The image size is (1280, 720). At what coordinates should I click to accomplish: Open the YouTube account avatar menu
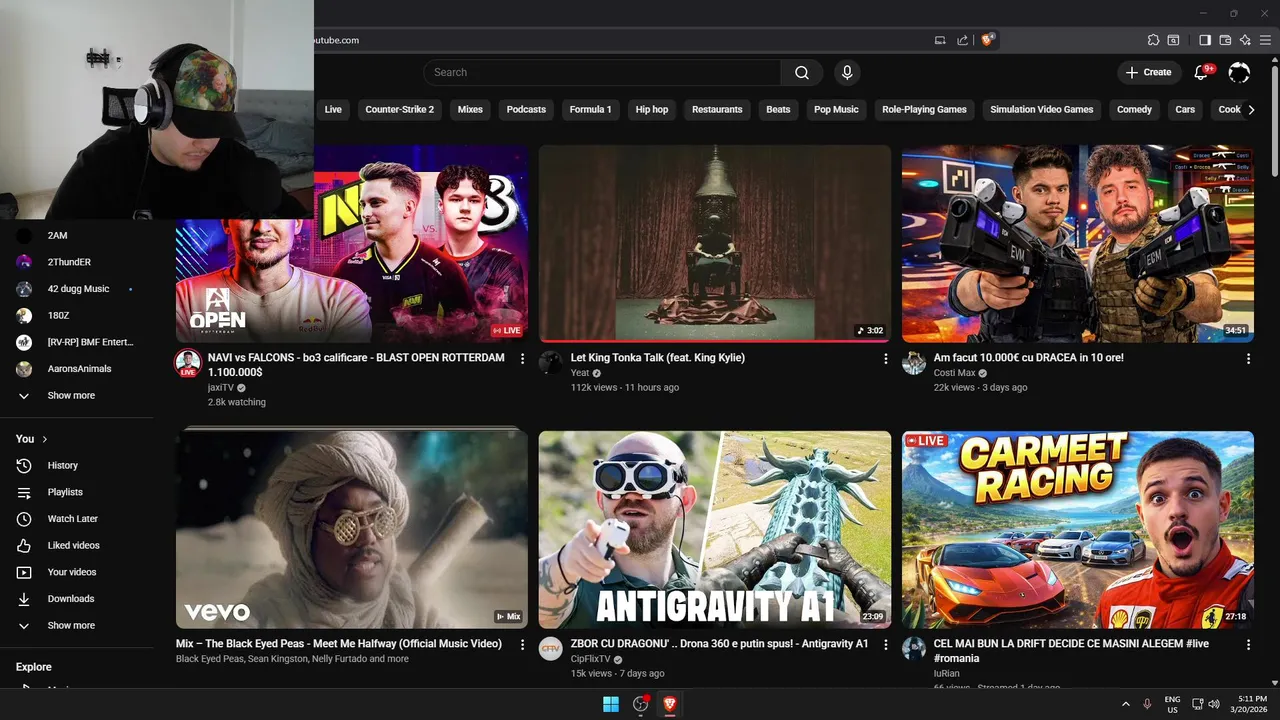pyautogui.click(x=1239, y=72)
